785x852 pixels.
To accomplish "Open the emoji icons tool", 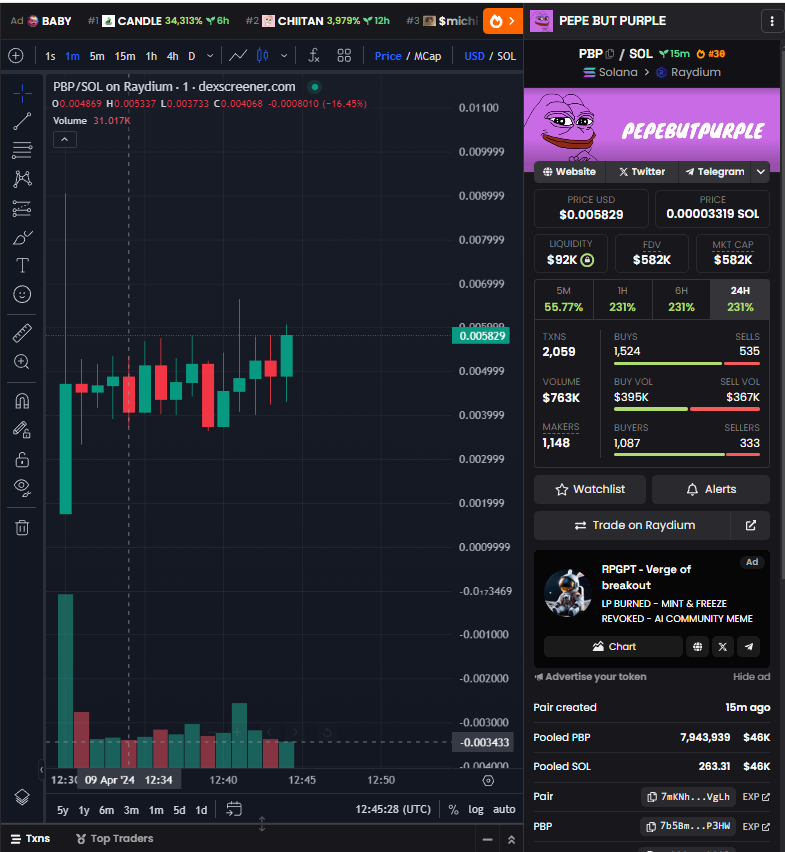I will (22, 295).
